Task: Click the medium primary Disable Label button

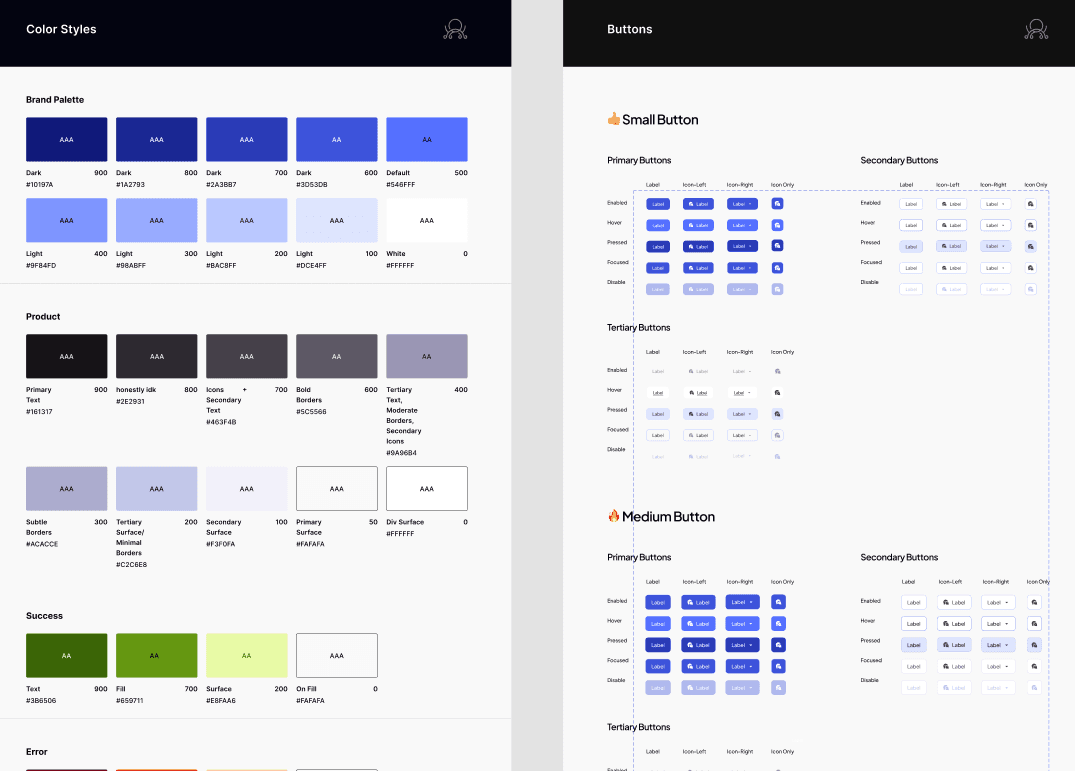Action: [x=658, y=687]
